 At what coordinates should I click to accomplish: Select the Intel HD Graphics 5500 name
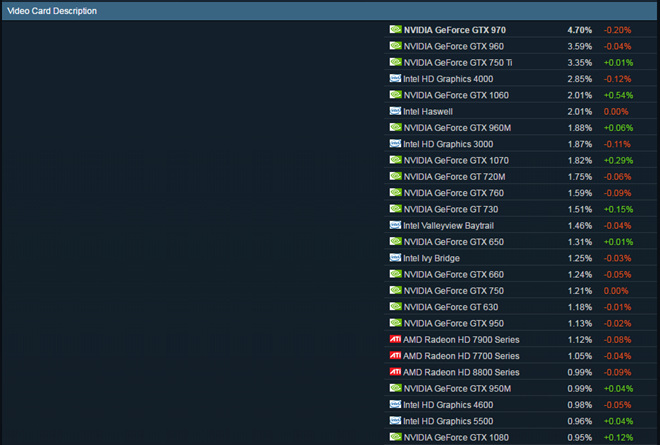click(x=448, y=421)
